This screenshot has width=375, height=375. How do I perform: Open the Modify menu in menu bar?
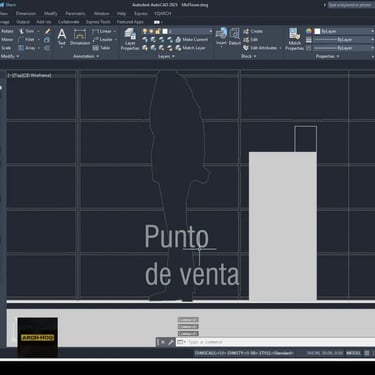click(x=51, y=14)
